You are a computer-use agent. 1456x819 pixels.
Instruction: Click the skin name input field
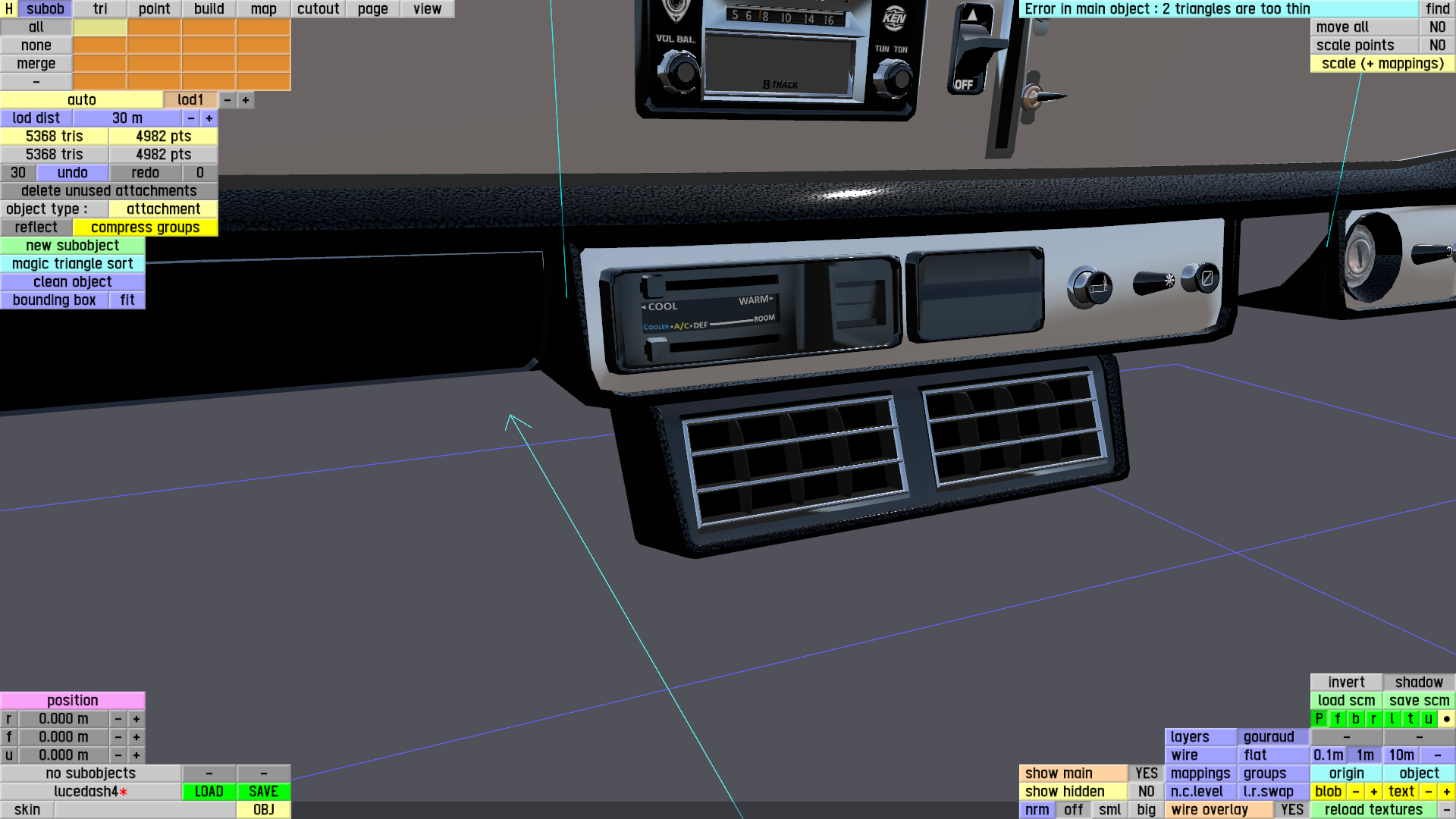tap(144, 809)
